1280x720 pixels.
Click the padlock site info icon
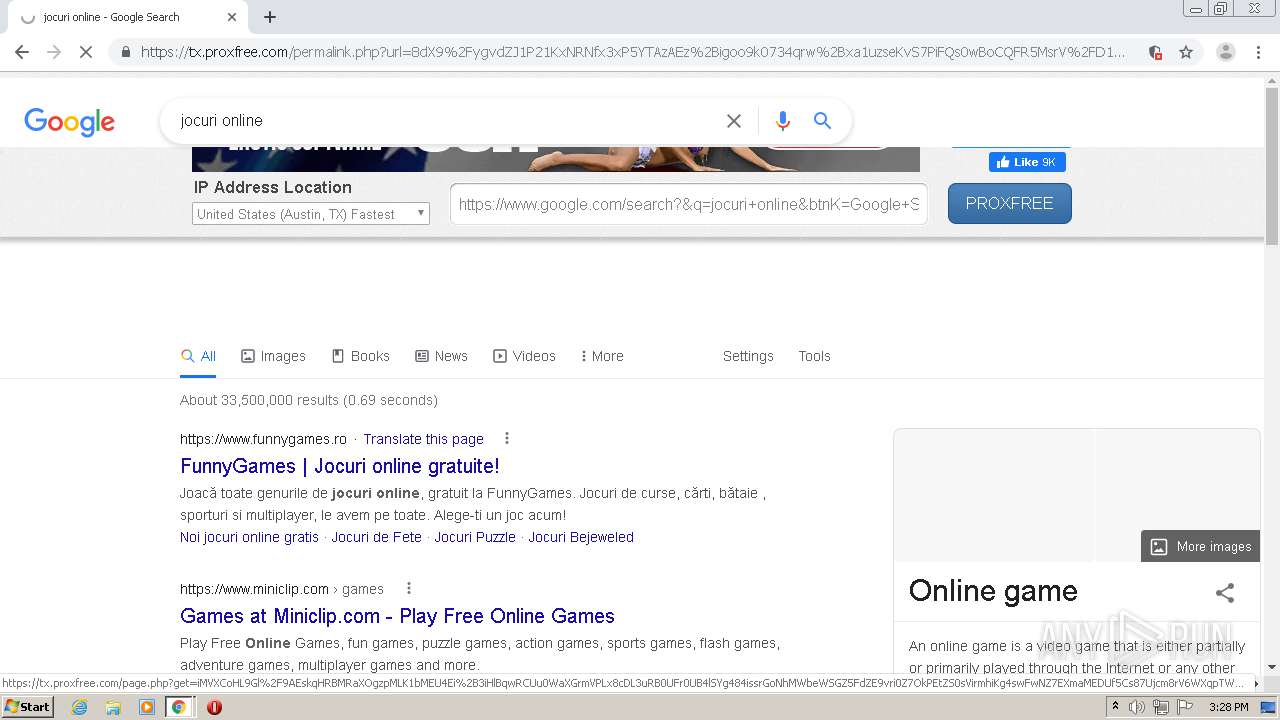click(x=125, y=52)
